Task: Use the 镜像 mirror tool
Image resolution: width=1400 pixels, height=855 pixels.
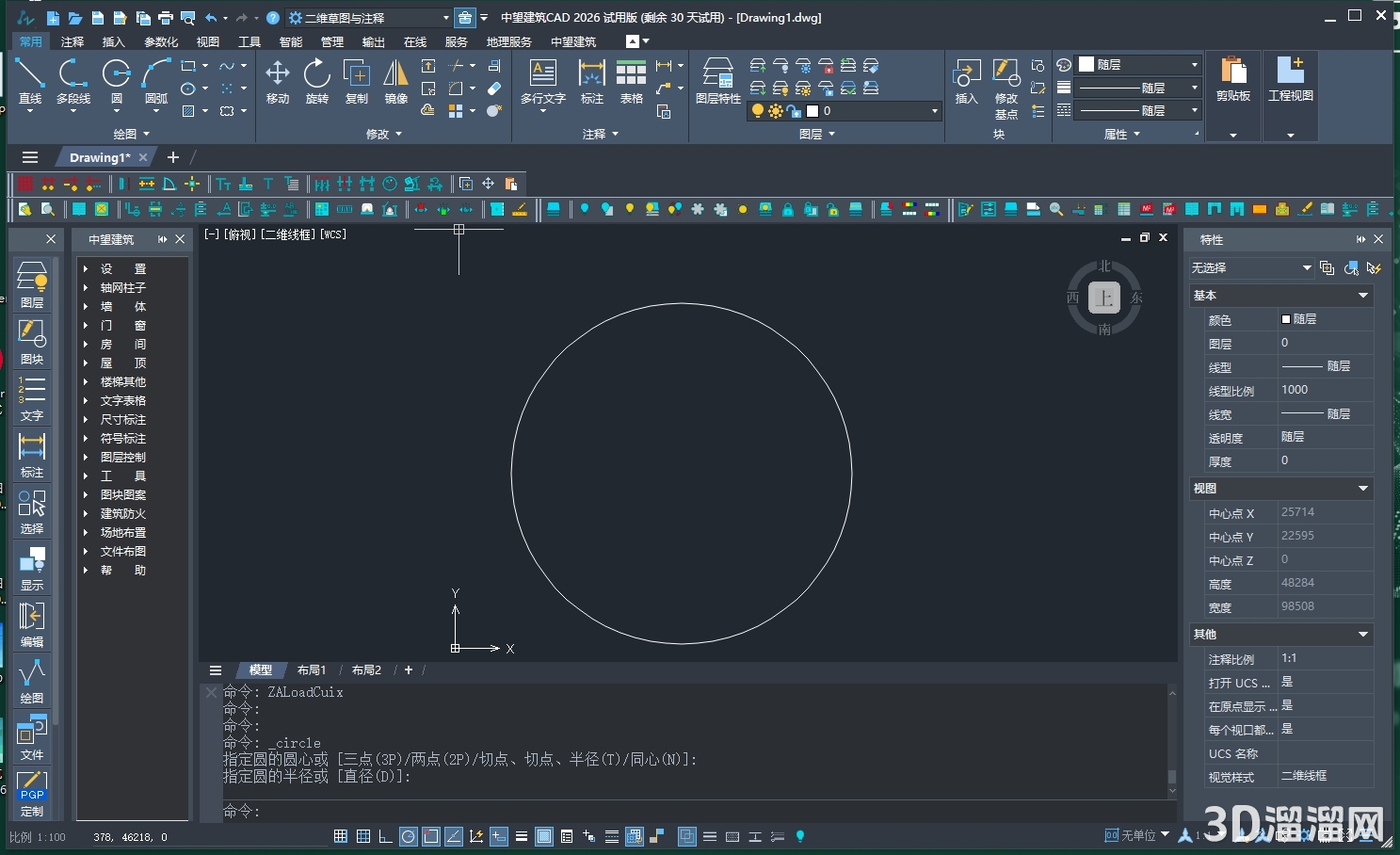Action: coord(396,81)
